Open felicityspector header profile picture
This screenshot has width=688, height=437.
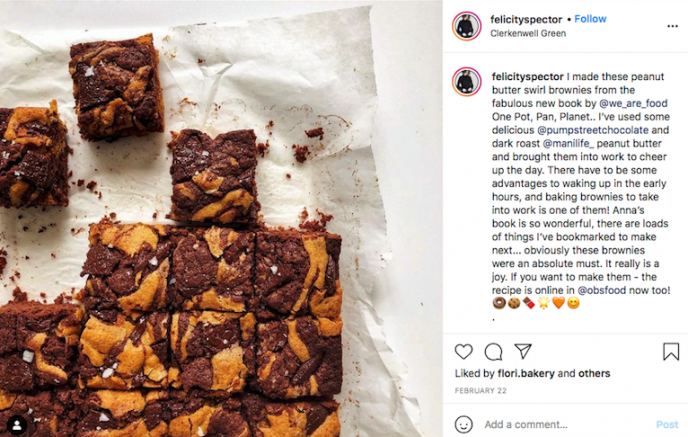(x=466, y=26)
